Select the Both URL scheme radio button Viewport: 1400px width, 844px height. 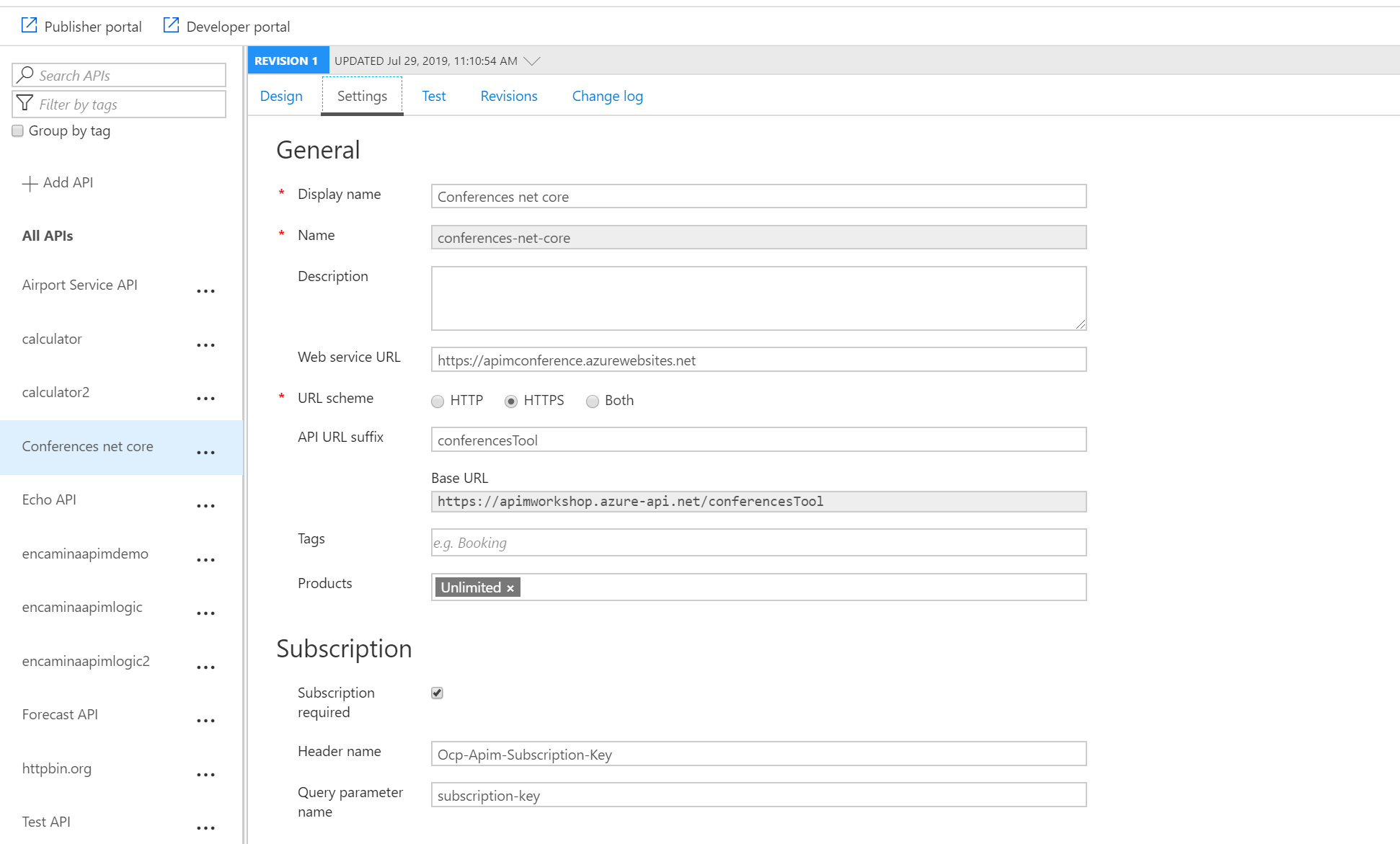[x=592, y=401]
